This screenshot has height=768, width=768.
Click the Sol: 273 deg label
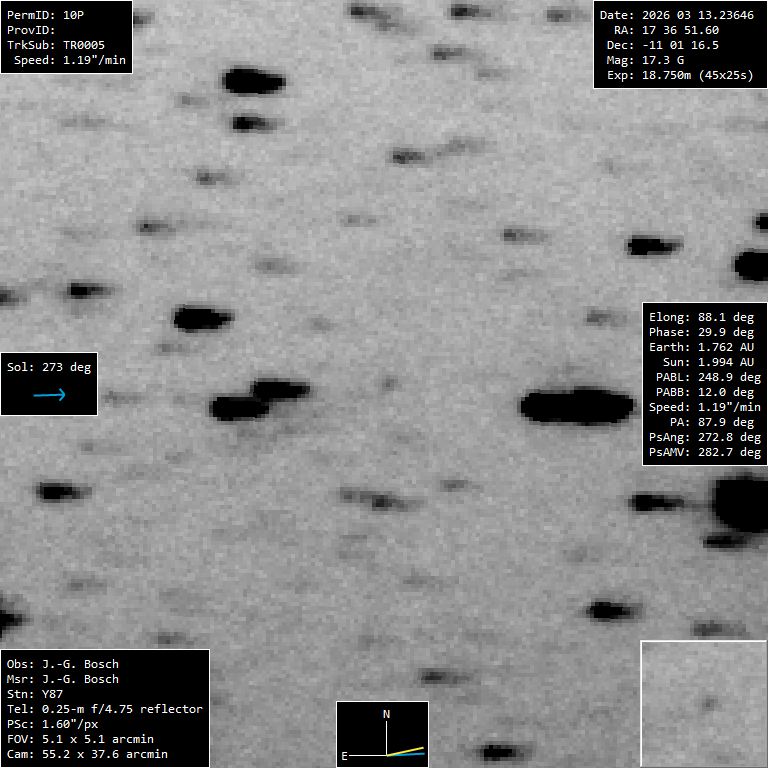49,367
